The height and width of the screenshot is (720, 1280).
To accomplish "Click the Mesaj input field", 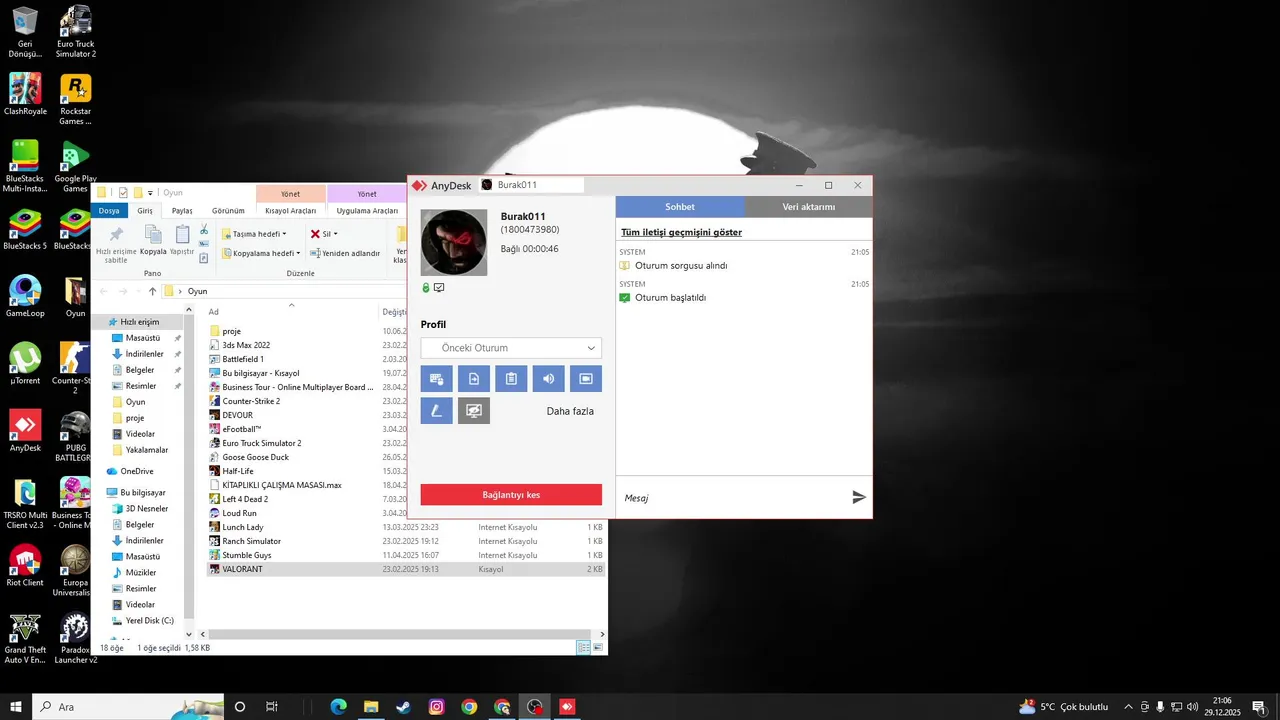I will 732,497.
